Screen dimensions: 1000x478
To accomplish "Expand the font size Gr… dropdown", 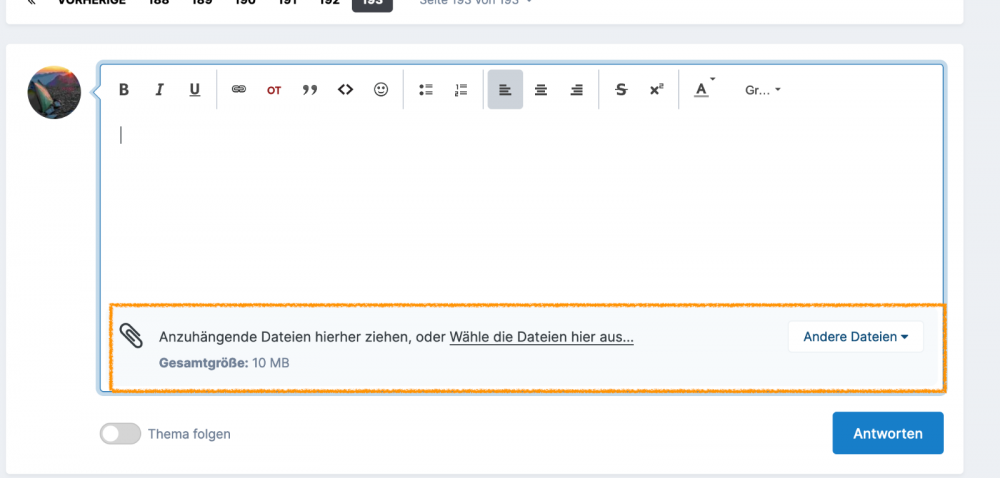I will click(762, 90).
